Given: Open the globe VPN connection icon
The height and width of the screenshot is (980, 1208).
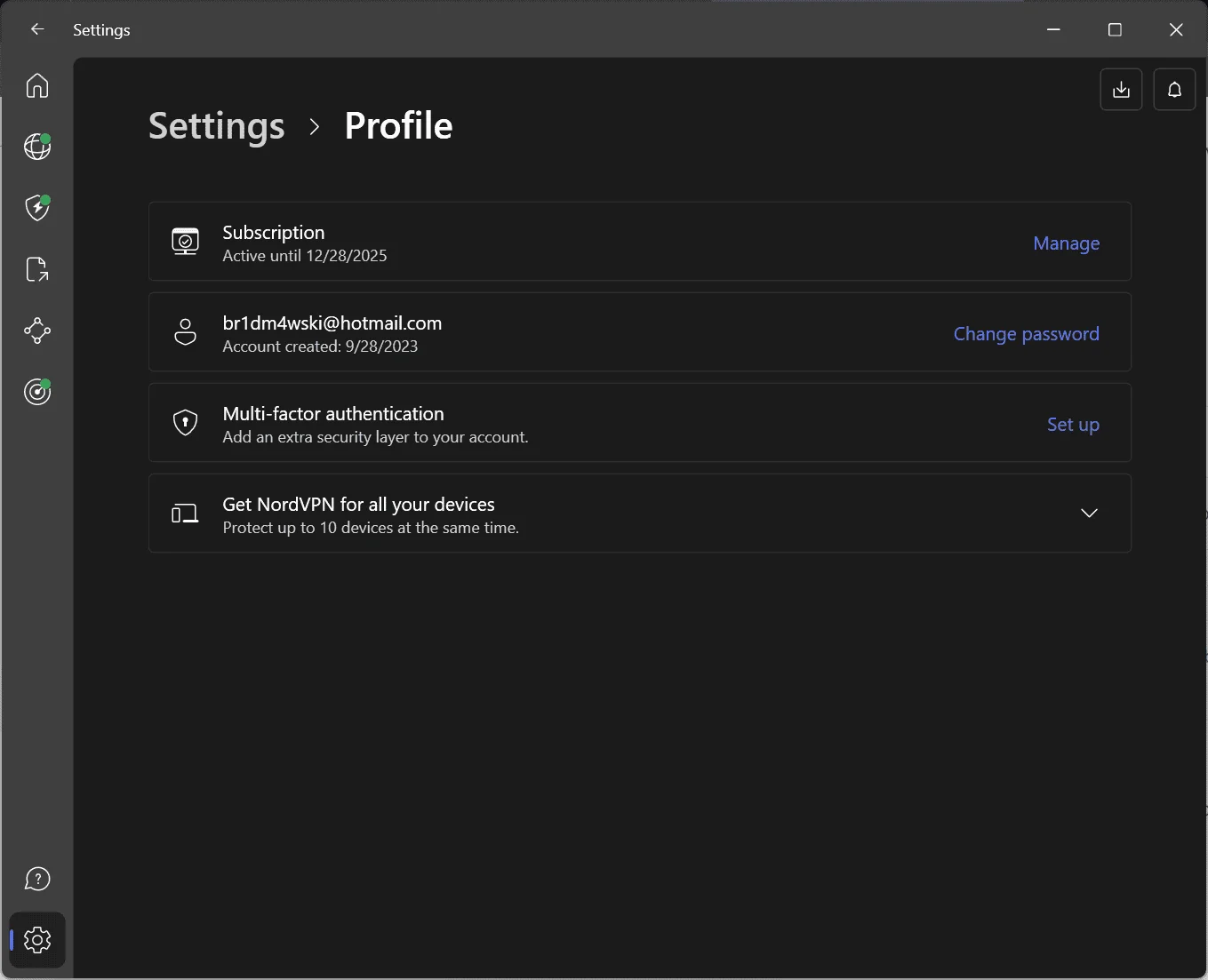Looking at the screenshot, I should [37, 146].
